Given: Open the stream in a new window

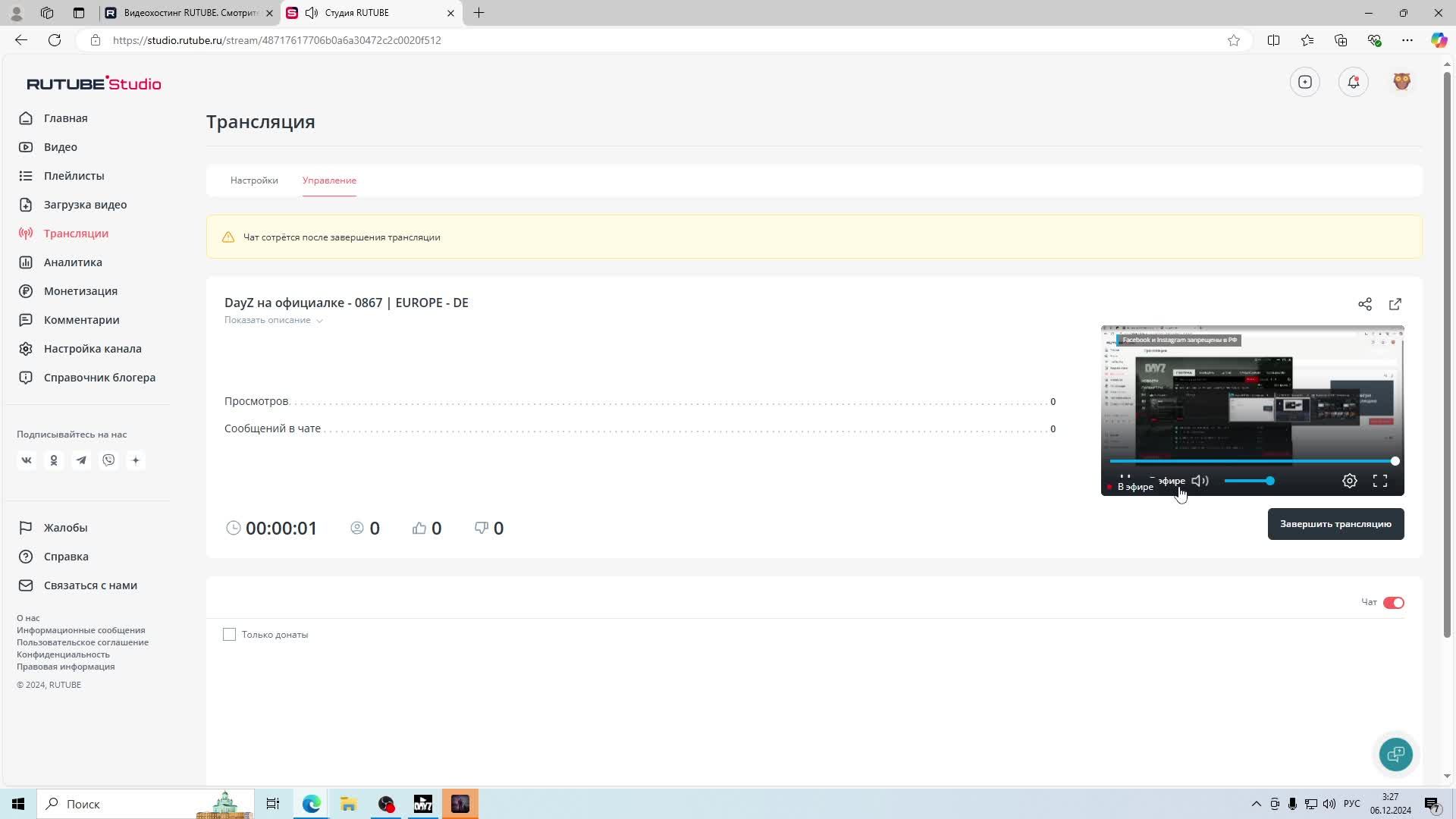Looking at the screenshot, I should 1395,304.
